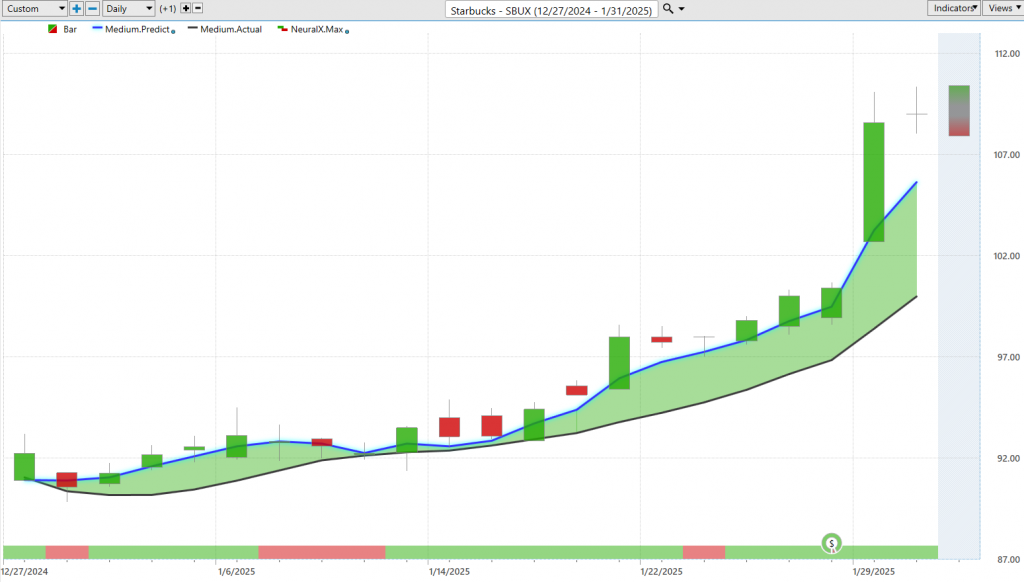Click the black plus forecast increment button
This screenshot has width=1024, height=582.
click(x=185, y=8)
